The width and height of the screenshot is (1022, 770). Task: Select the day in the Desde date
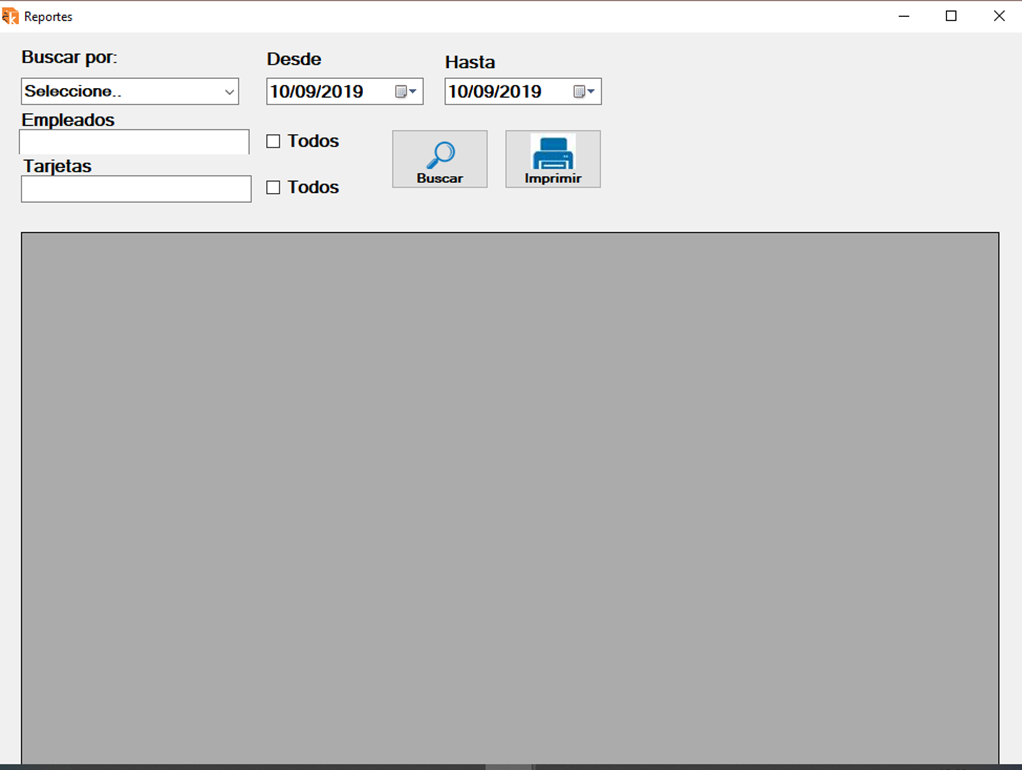tap(280, 92)
